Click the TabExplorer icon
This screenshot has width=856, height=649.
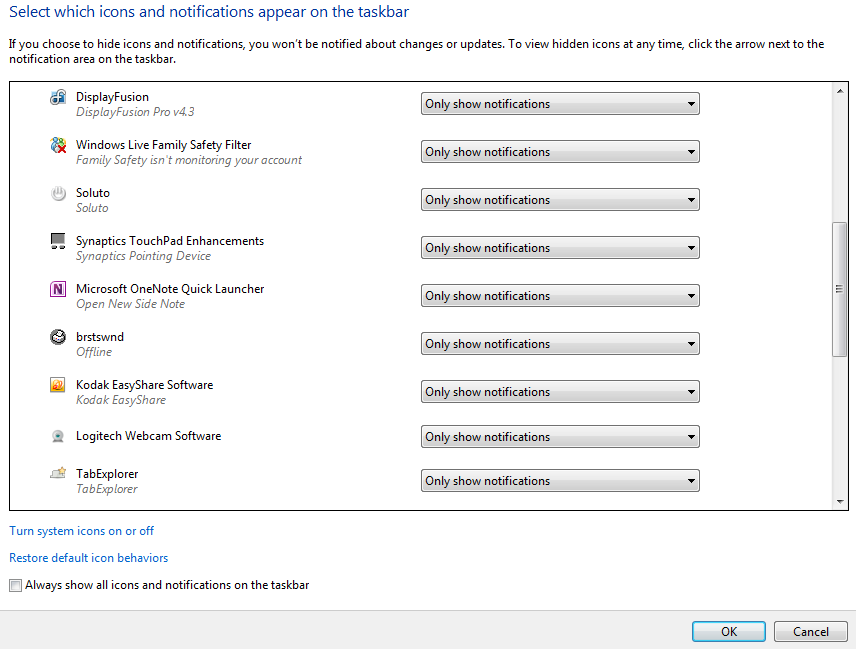[x=58, y=473]
